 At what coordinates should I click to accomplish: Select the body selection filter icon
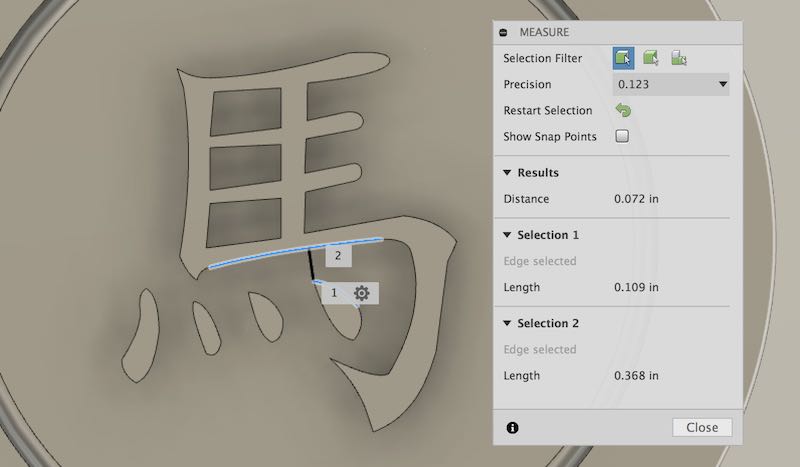651,58
